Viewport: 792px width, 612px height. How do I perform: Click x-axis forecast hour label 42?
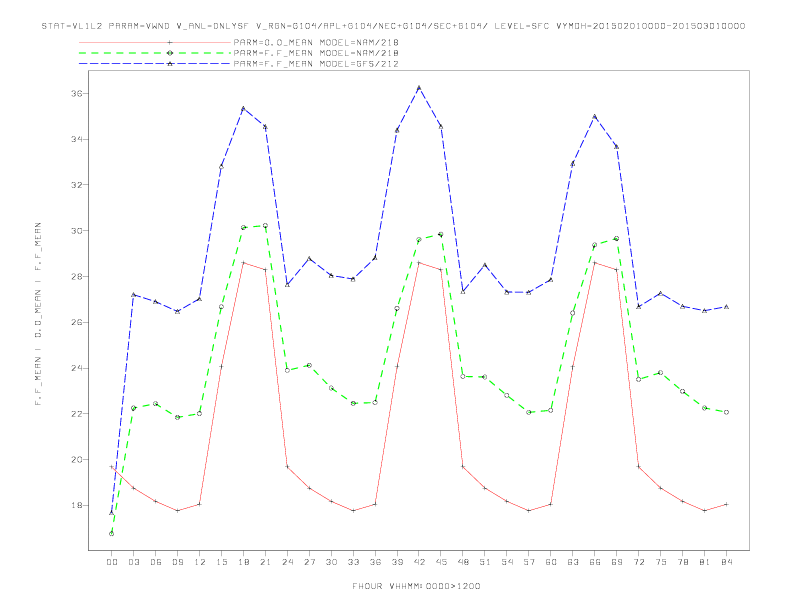(419, 562)
